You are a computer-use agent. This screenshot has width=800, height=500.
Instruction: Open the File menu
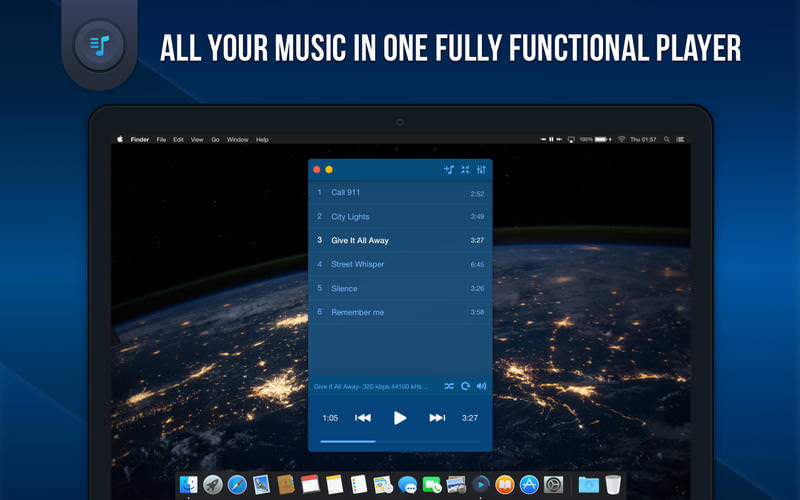pos(161,139)
